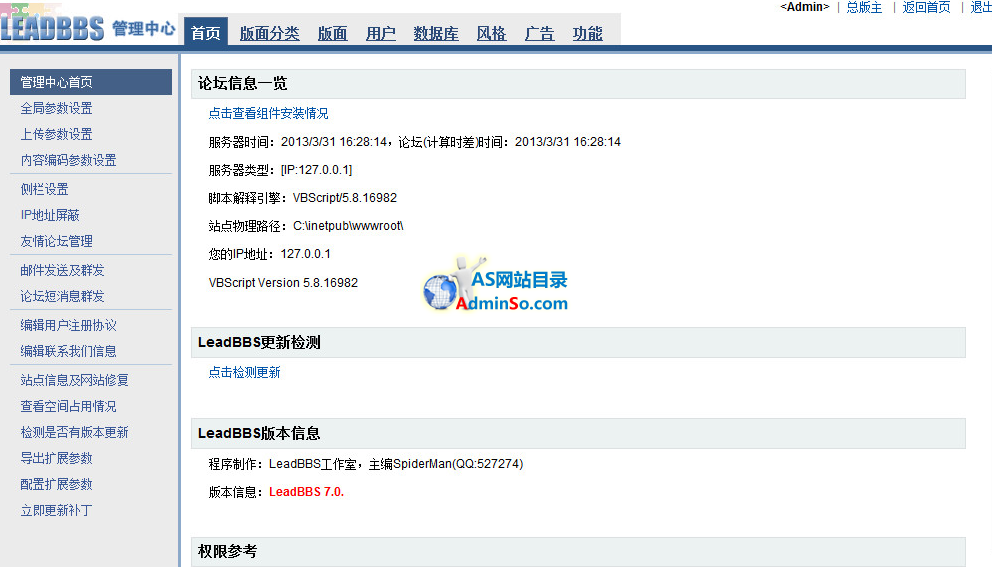Select the 数据库 tab
The width and height of the screenshot is (992, 567).
tap(436, 34)
